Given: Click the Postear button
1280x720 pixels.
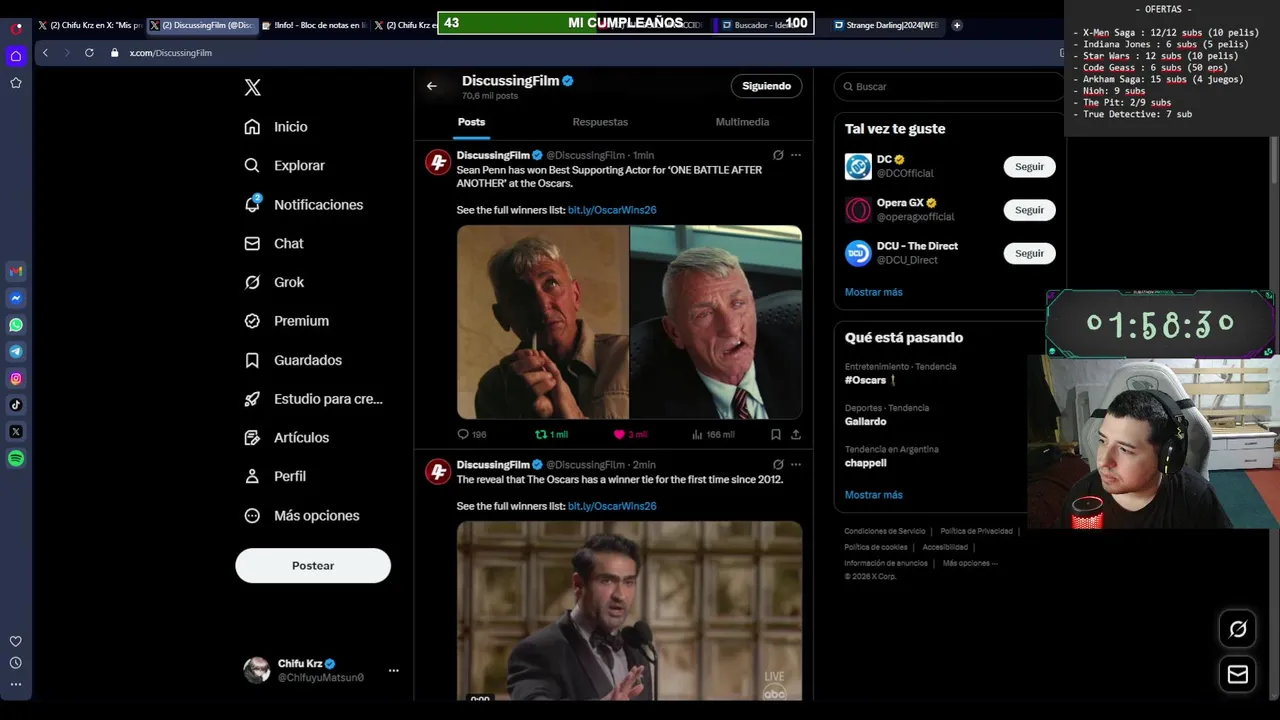Looking at the screenshot, I should coord(313,566).
